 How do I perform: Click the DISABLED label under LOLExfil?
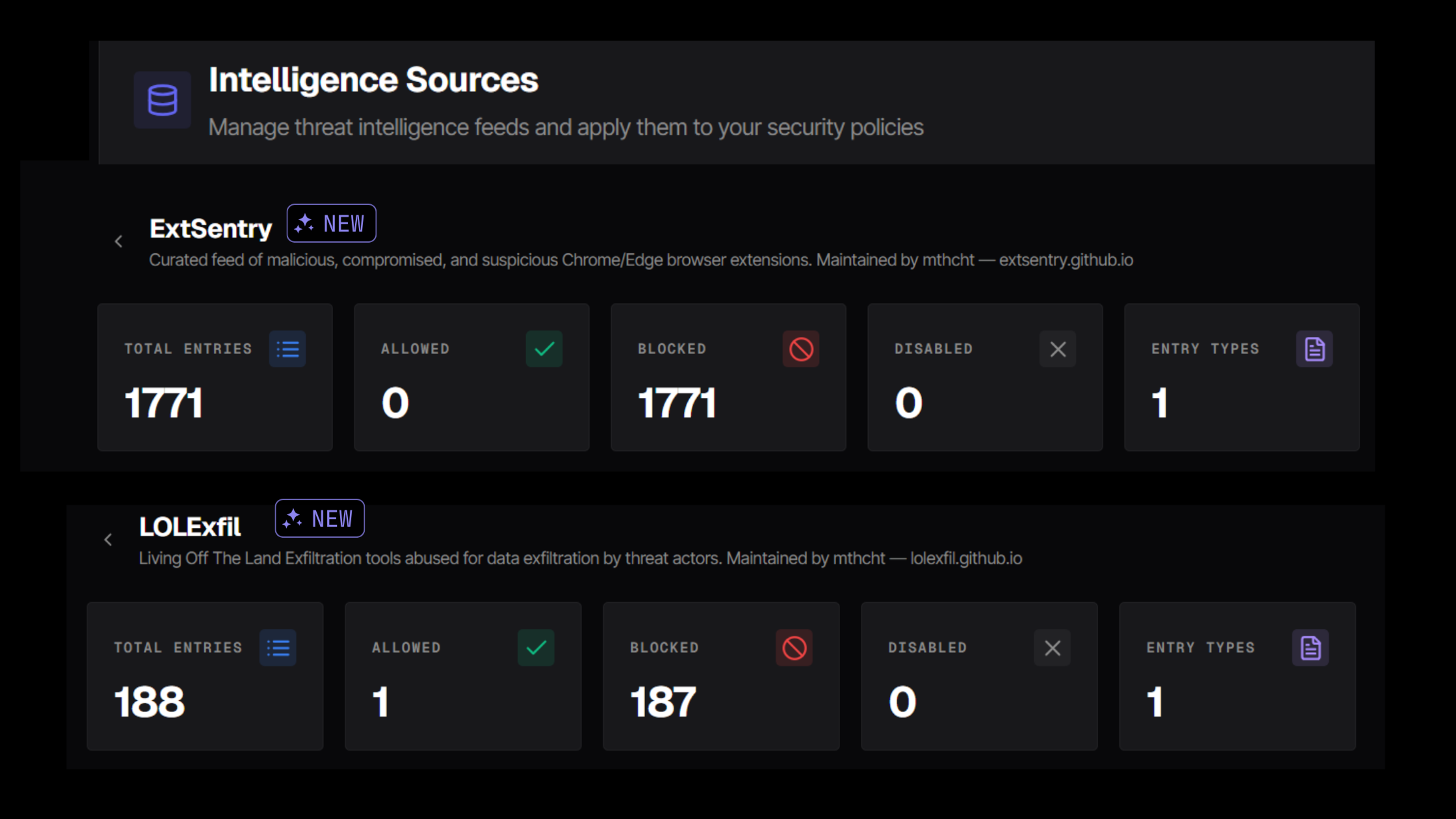click(x=927, y=647)
